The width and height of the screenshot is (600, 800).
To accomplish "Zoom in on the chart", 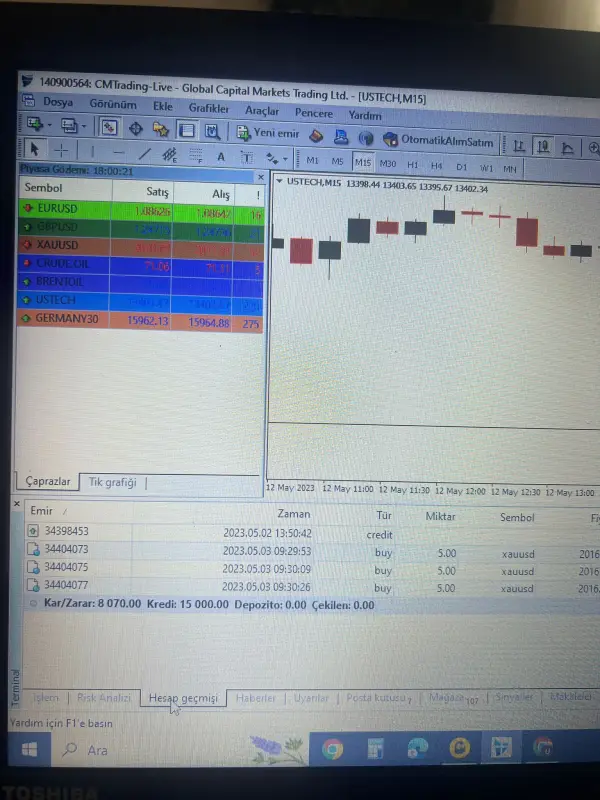I will (593, 149).
